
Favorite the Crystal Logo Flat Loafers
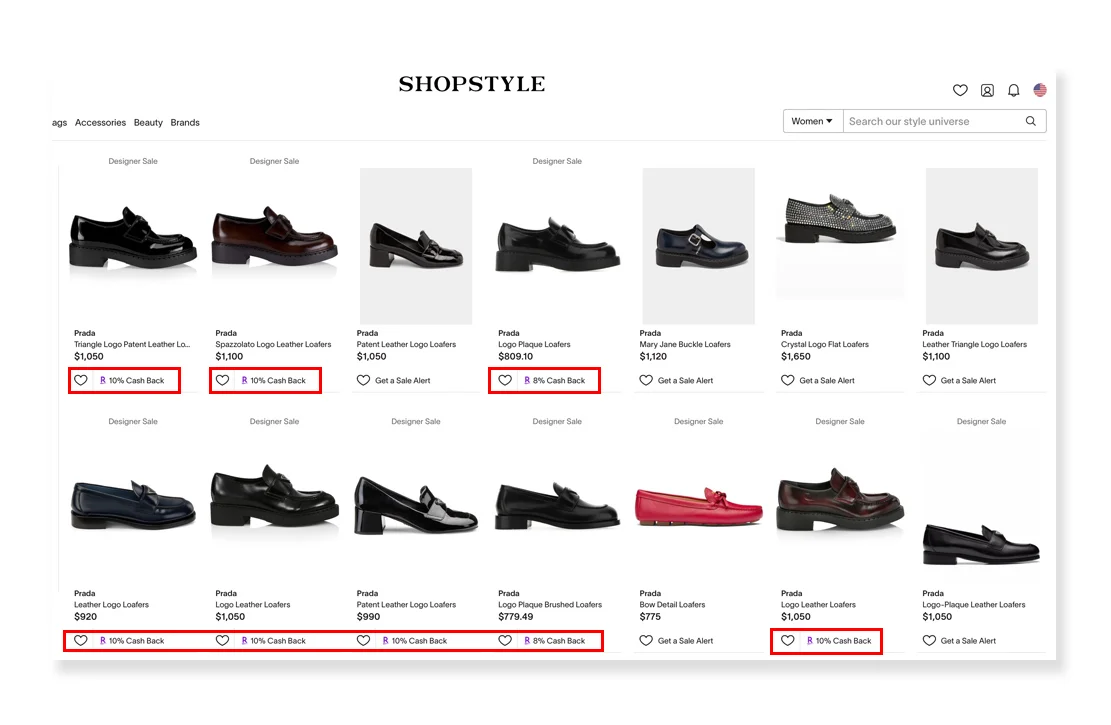787,380
